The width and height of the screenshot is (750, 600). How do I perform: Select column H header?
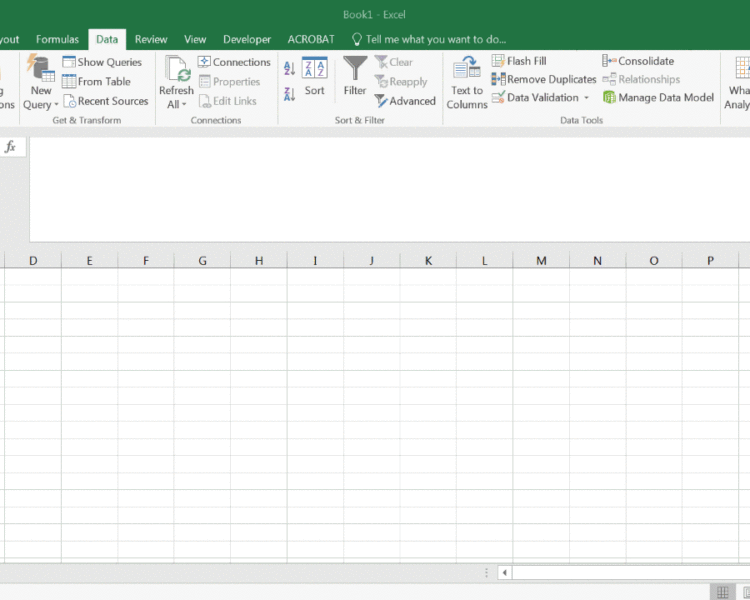pyautogui.click(x=259, y=261)
